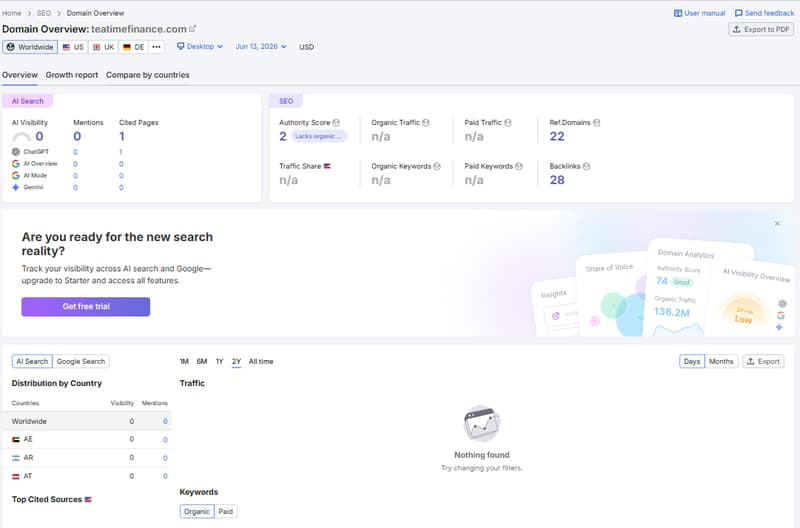
Task: Click the Send feedback chat icon
Action: pos(738,13)
